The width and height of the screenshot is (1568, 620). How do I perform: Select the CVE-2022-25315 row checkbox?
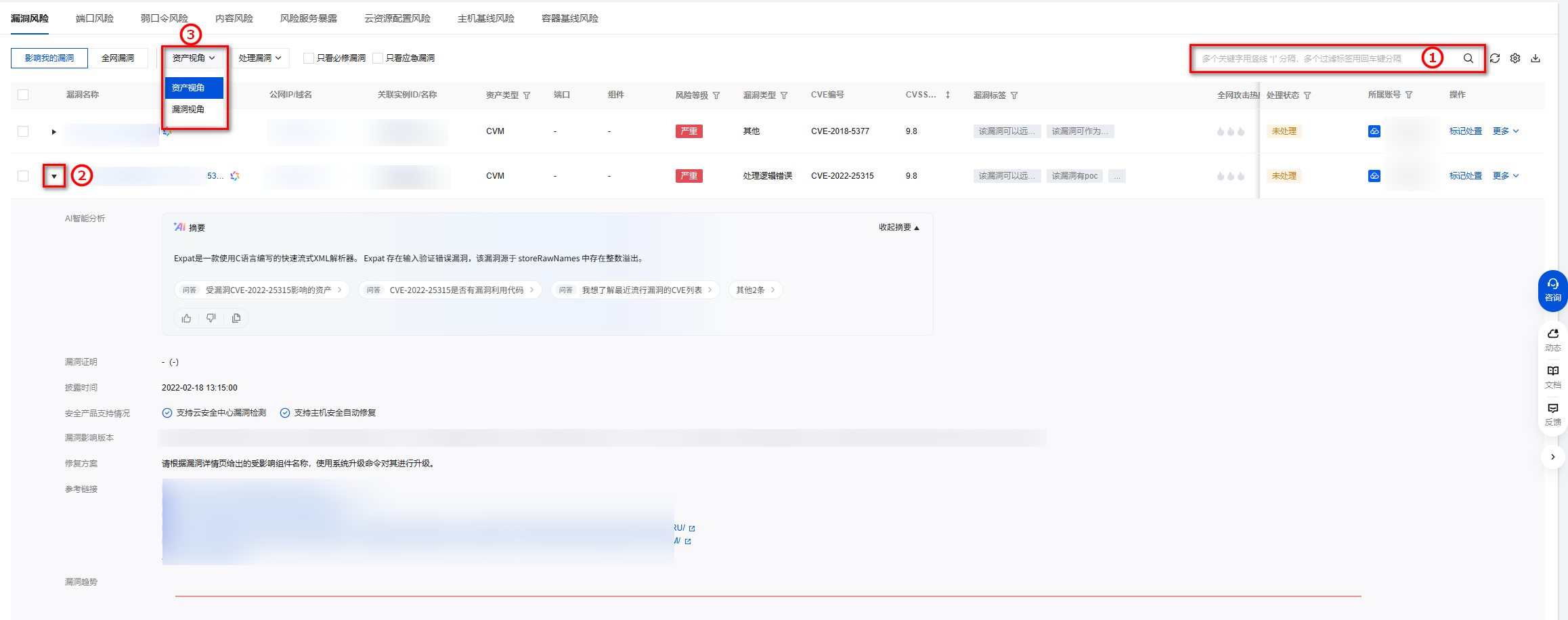coord(23,176)
